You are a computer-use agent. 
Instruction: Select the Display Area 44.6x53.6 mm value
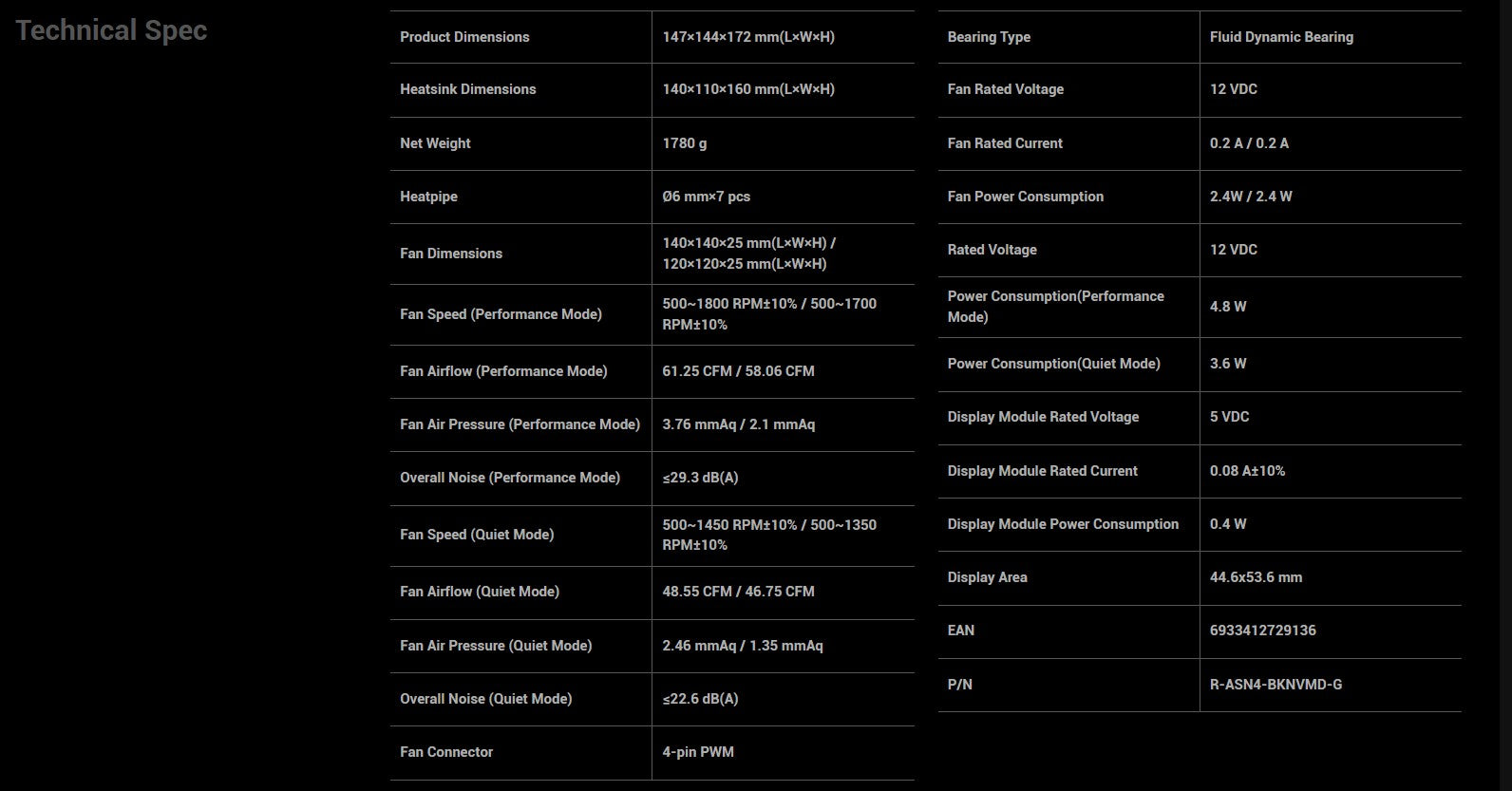[x=1256, y=577]
